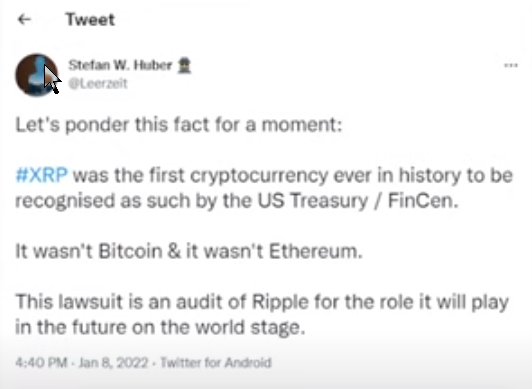Click the "Let's ponder this fact" line

point(179,125)
